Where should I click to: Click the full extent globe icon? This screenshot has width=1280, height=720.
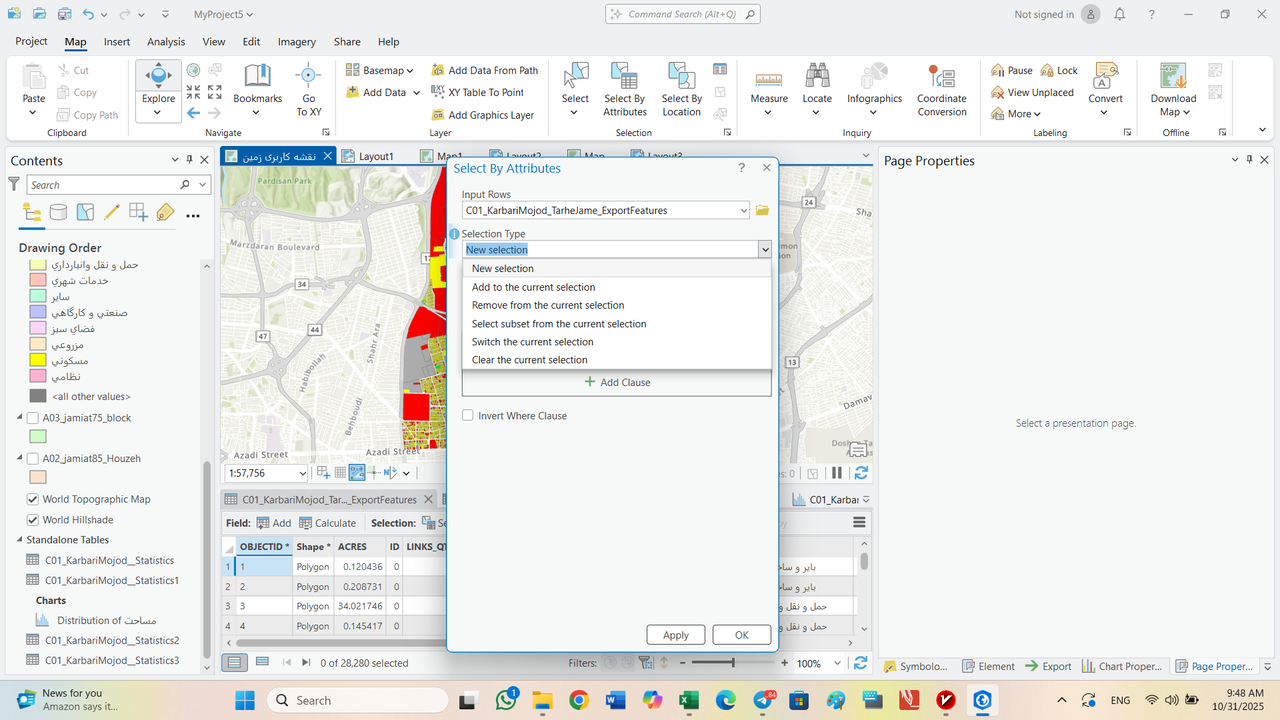coord(193,70)
